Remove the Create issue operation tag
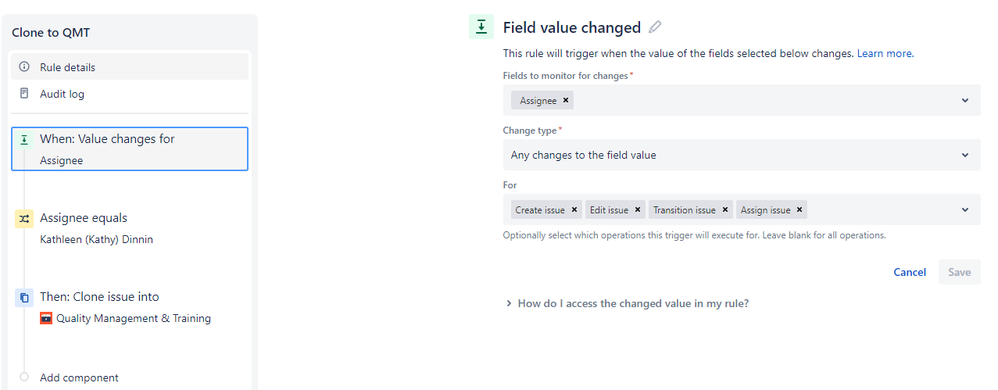 [574, 210]
